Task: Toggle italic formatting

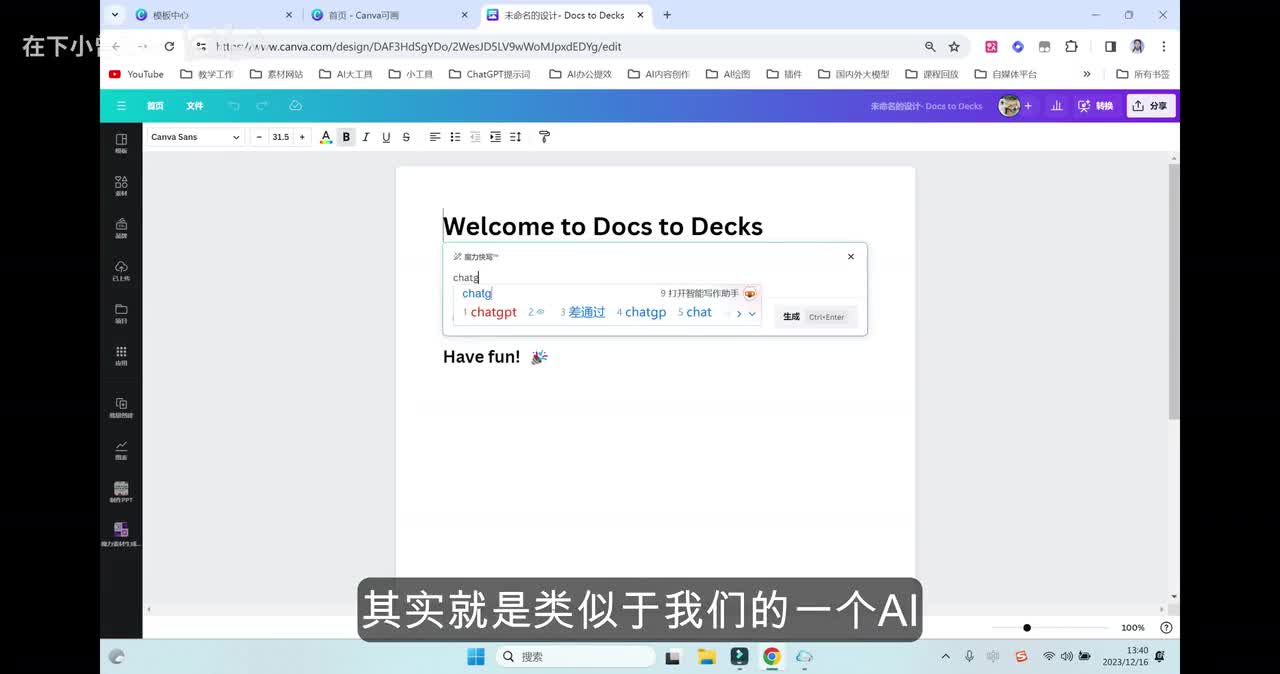Action: coord(366,137)
